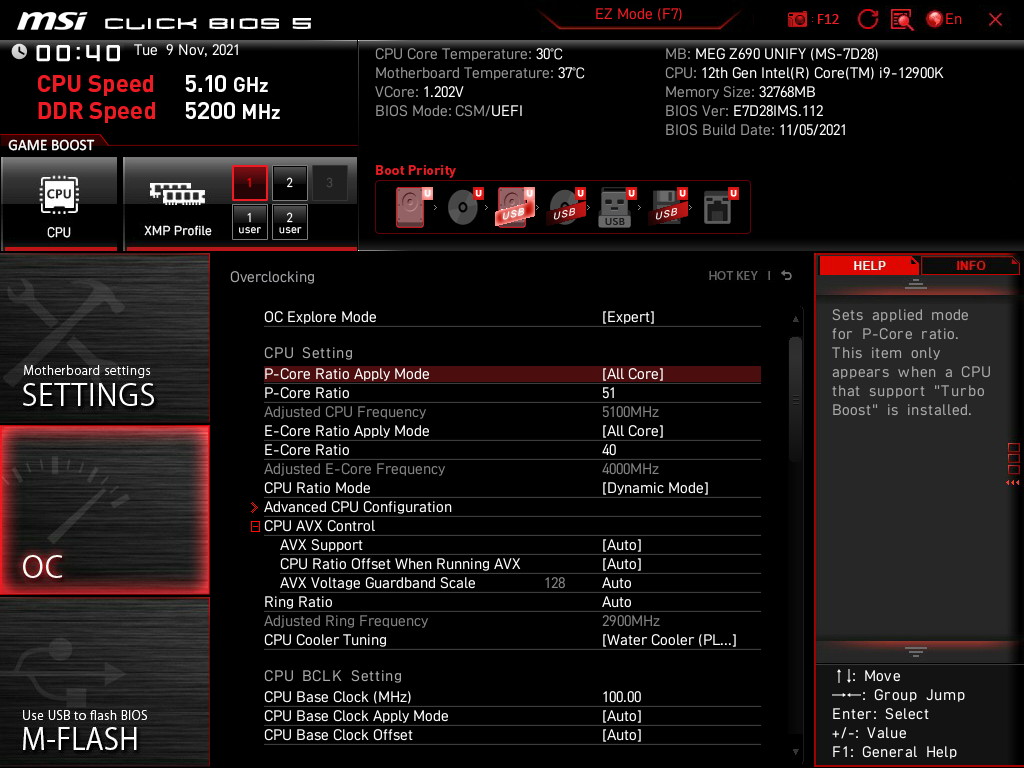
Task: Open the OC overclocking section
Action: click(x=104, y=511)
